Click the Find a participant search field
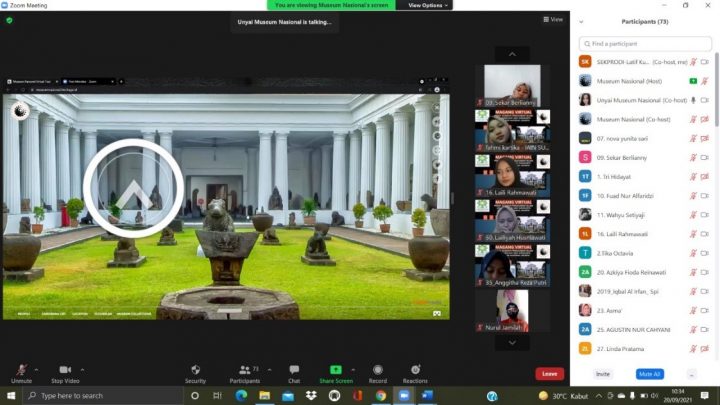The image size is (720, 405). pos(645,44)
